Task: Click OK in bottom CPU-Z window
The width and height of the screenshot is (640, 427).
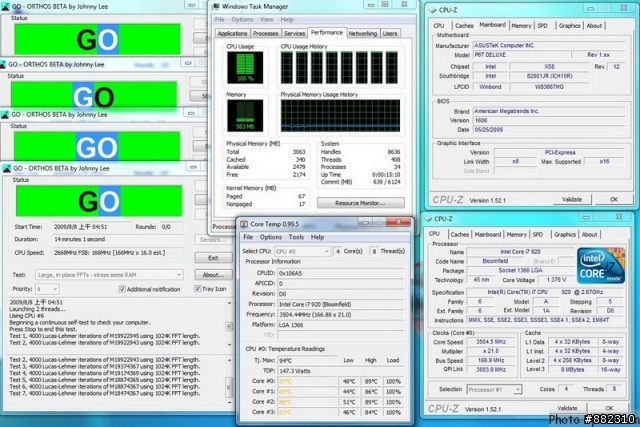Action: 609,408
